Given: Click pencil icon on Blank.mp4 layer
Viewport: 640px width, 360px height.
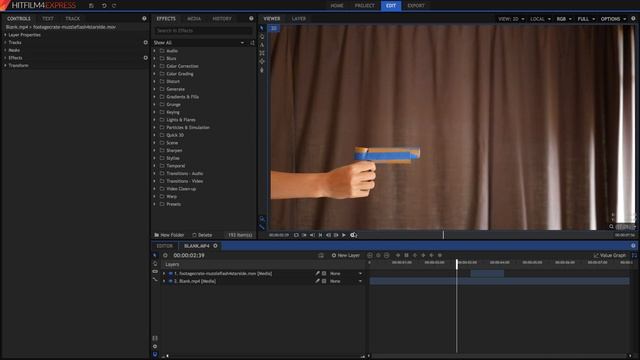Looking at the screenshot, I should click(317, 281).
